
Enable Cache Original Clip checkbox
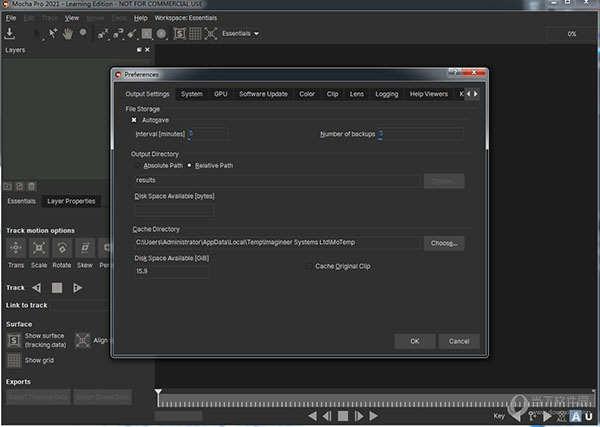[x=310, y=266]
